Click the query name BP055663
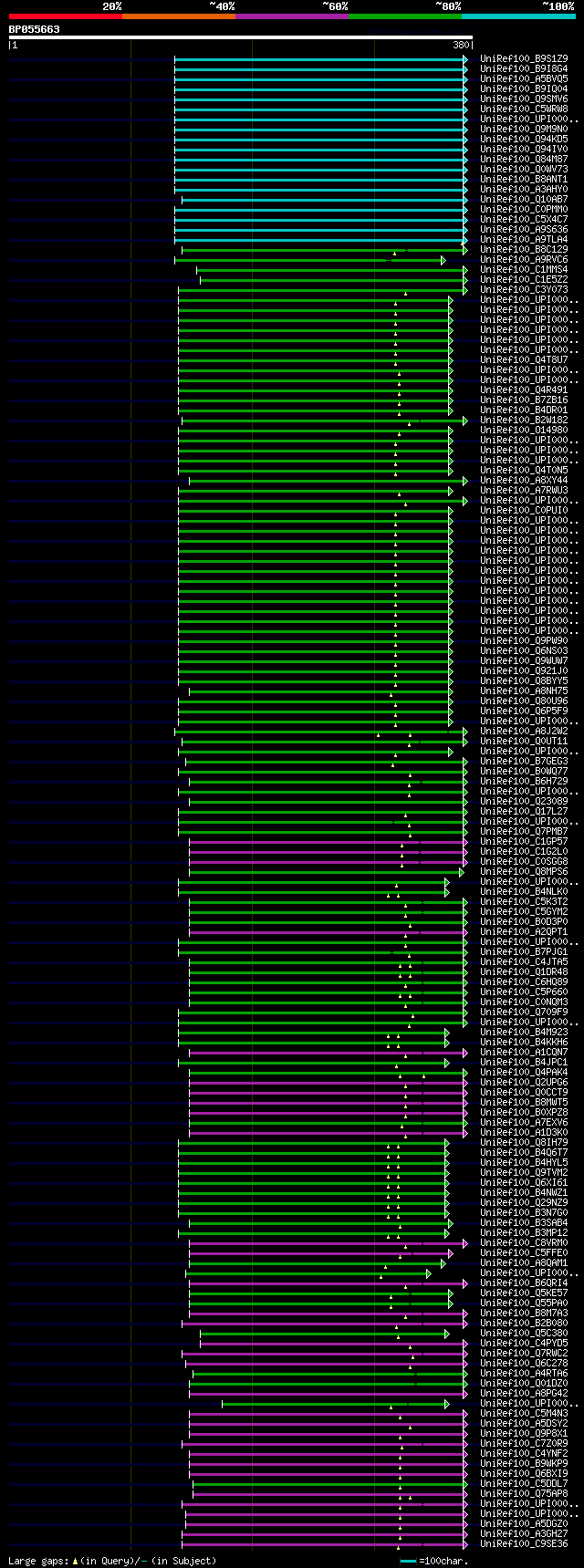584x1568 pixels. pos(35,29)
